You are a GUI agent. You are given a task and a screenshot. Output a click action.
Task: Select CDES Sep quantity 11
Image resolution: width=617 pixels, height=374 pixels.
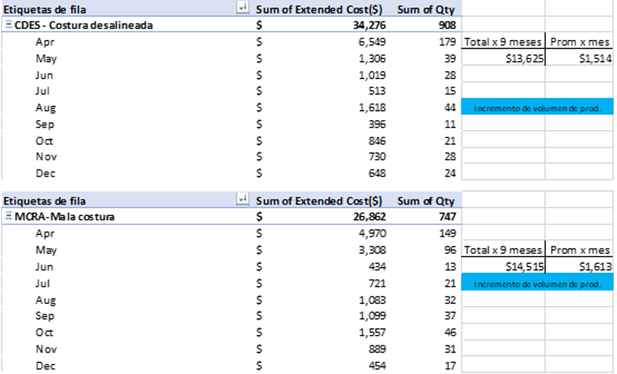[x=450, y=124]
